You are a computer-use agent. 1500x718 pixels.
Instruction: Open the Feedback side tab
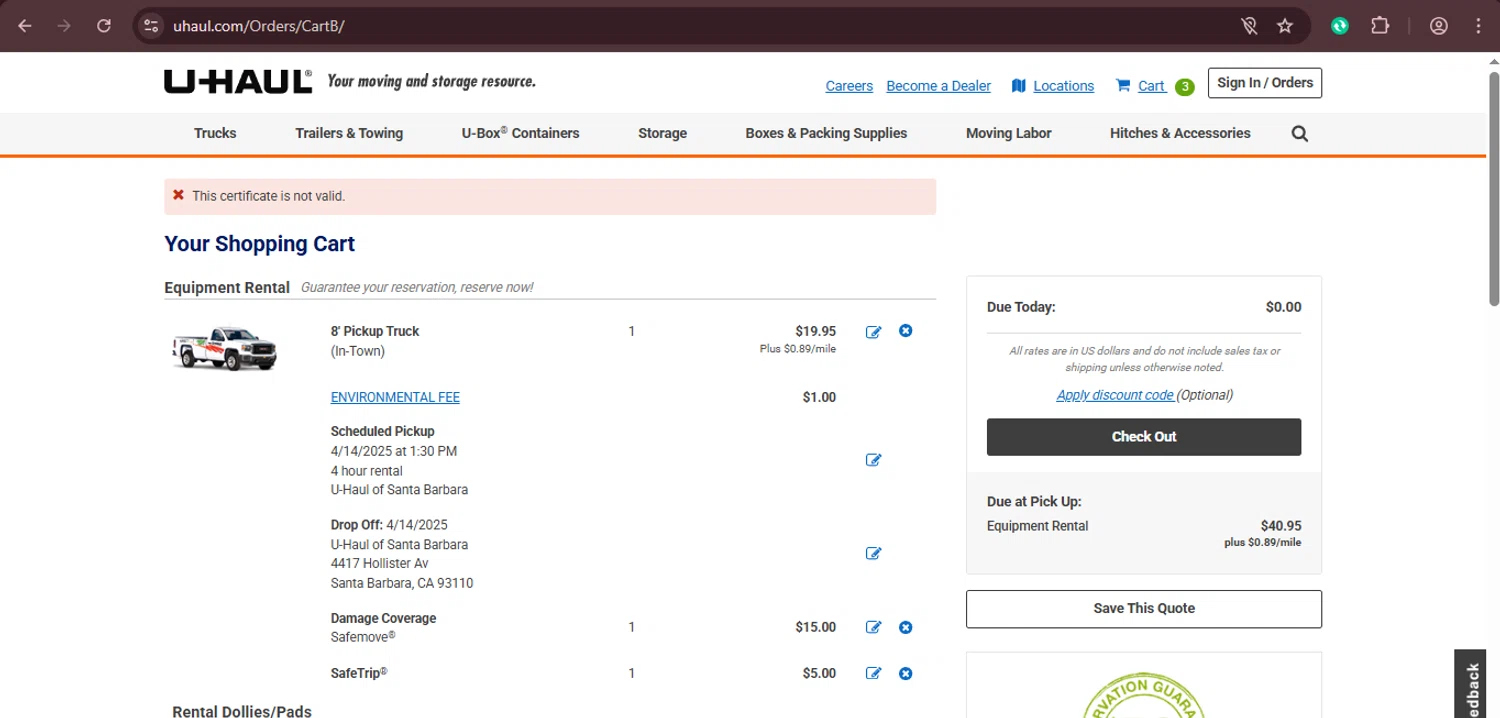coord(1470,685)
